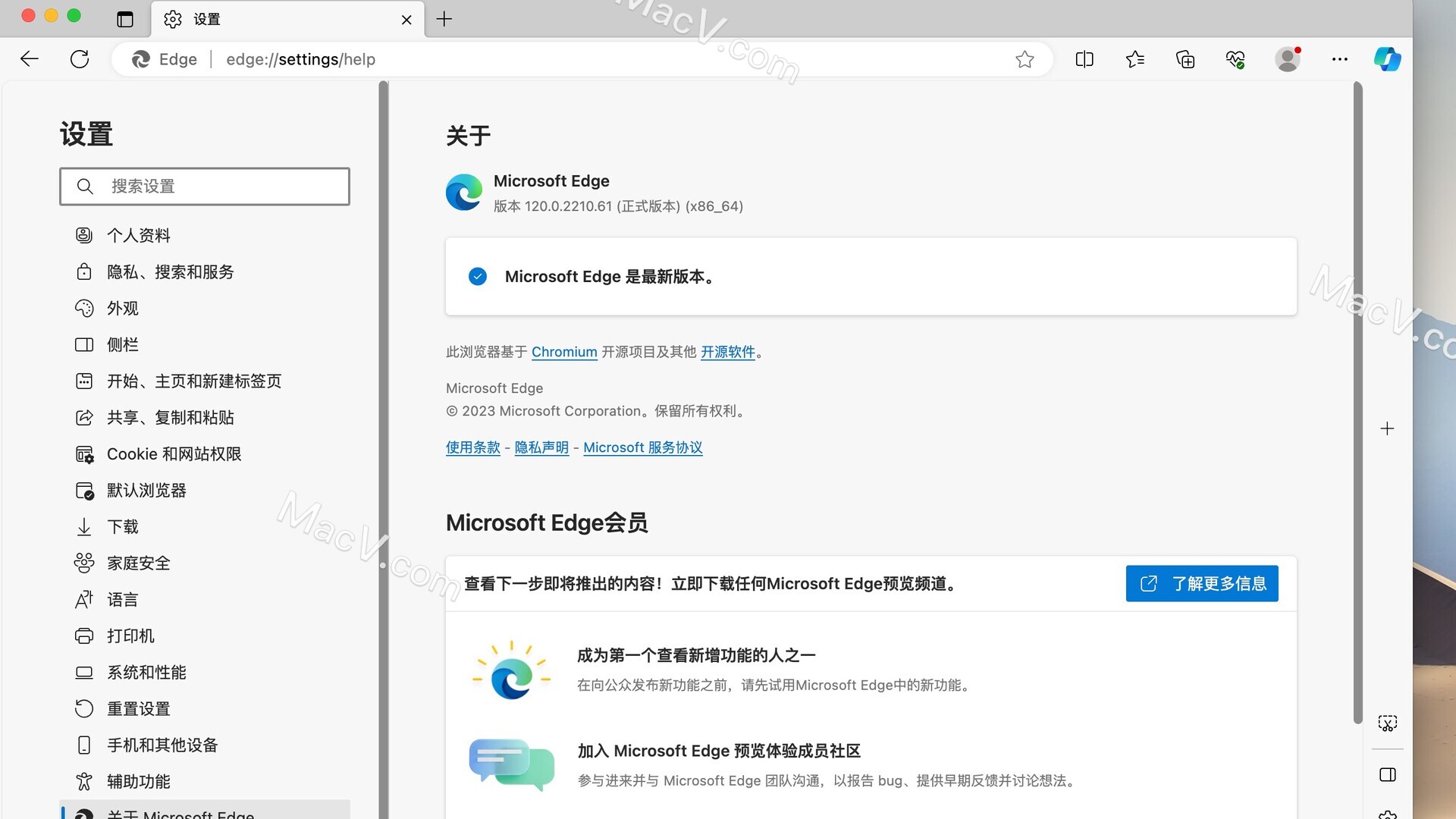
Task: Click the Edge preview sunburst logo
Action: point(512,670)
